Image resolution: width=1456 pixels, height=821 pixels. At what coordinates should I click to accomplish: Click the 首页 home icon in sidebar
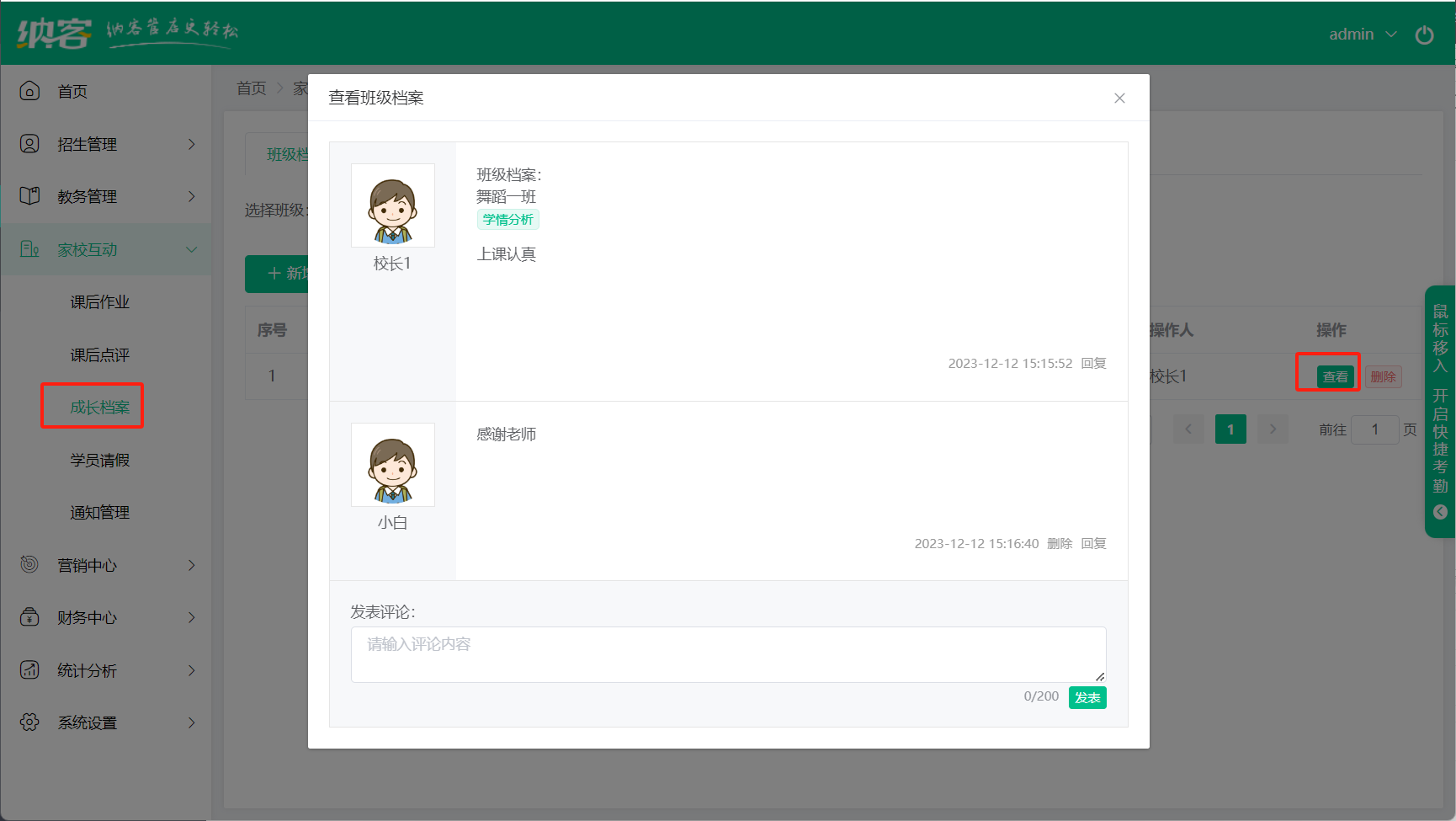tap(29, 91)
